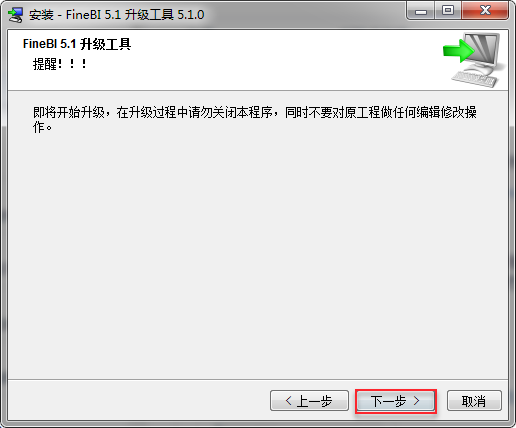Click the left chevron on 上一步

[289, 401]
